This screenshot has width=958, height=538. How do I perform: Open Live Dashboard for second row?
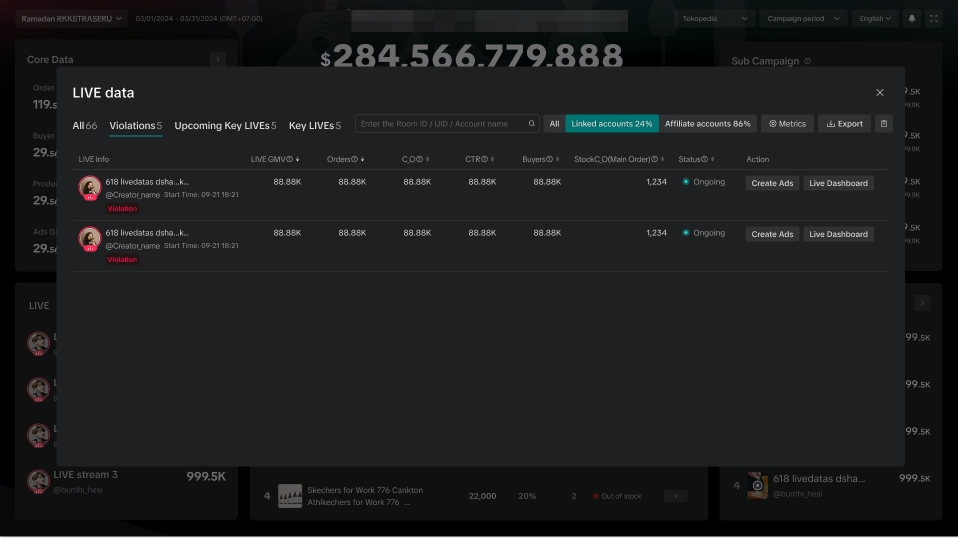[x=838, y=234]
